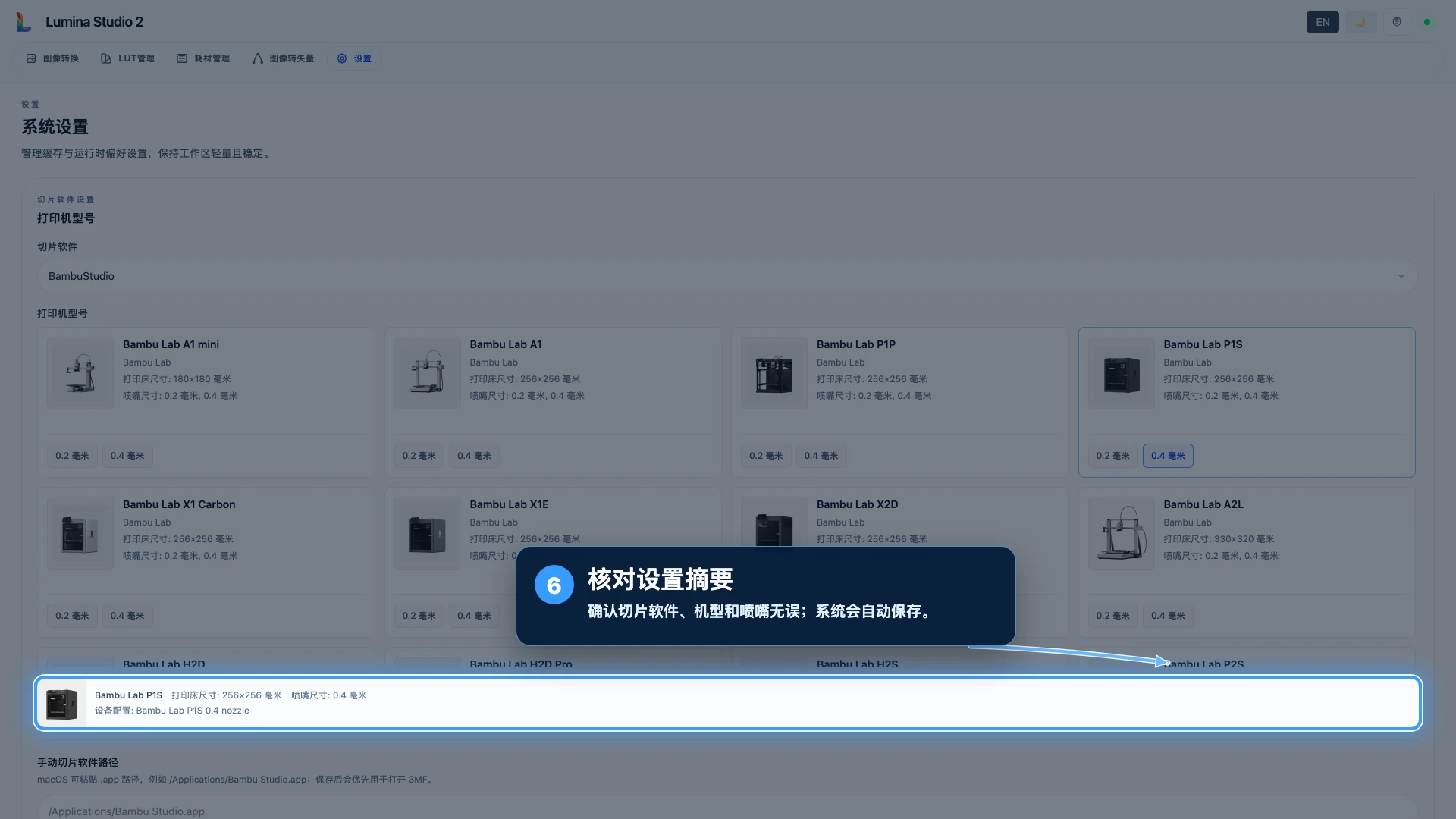1456x819 pixels.
Task: Go to the 图像转矢量 tab
Action: 283,58
